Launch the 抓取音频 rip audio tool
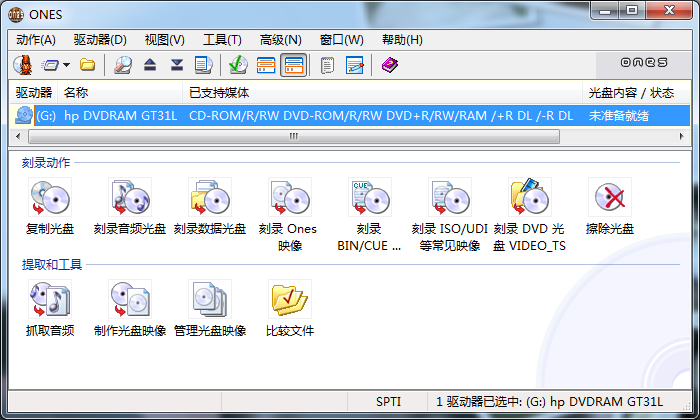 [x=50, y=308]
